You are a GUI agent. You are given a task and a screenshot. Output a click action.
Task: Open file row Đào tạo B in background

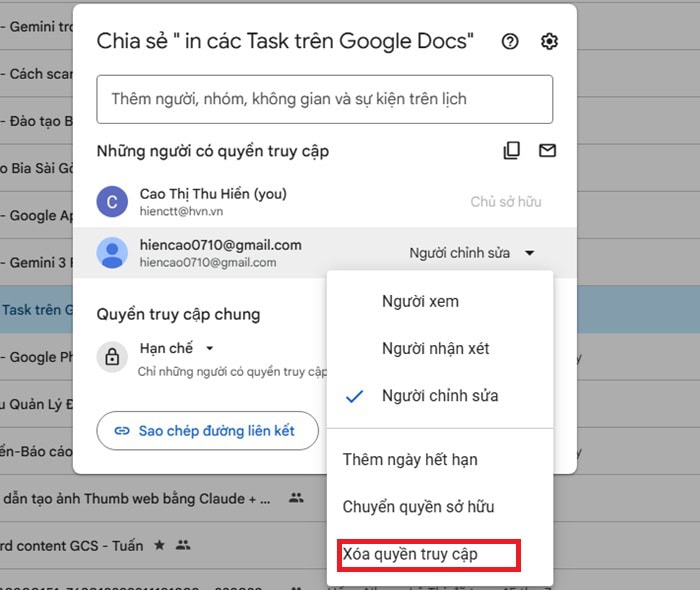pos(37,121)
